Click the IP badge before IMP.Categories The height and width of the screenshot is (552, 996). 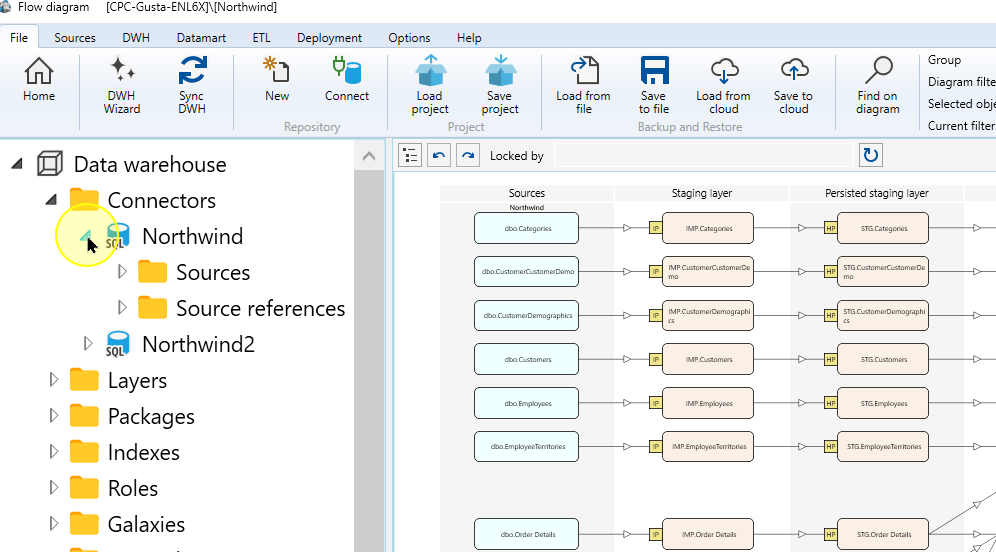point(656,228)
